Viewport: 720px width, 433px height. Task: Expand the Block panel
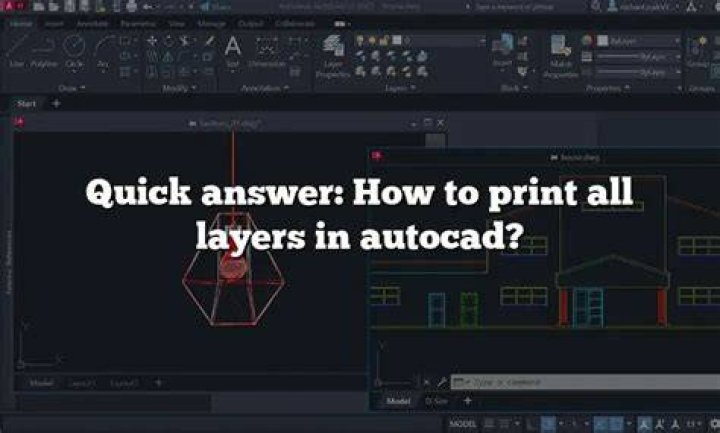tap(514, 88)
